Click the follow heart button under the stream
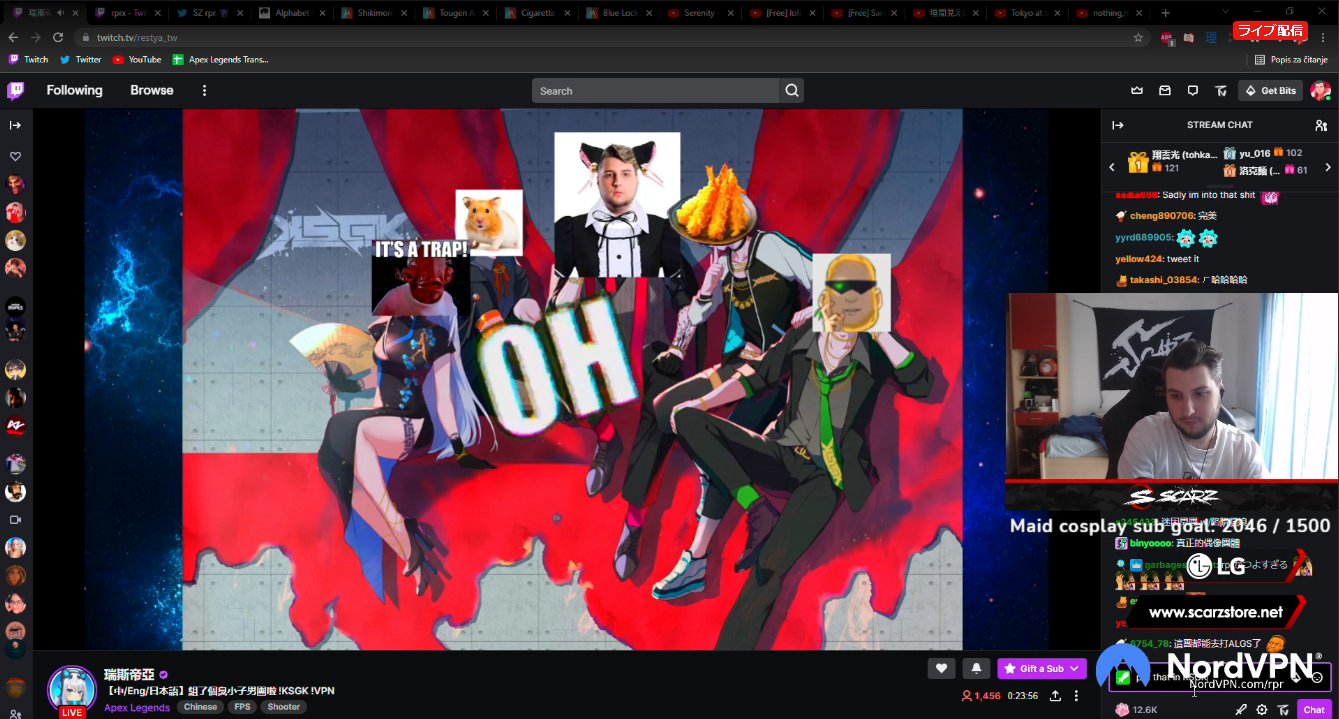 pos(941,668)
